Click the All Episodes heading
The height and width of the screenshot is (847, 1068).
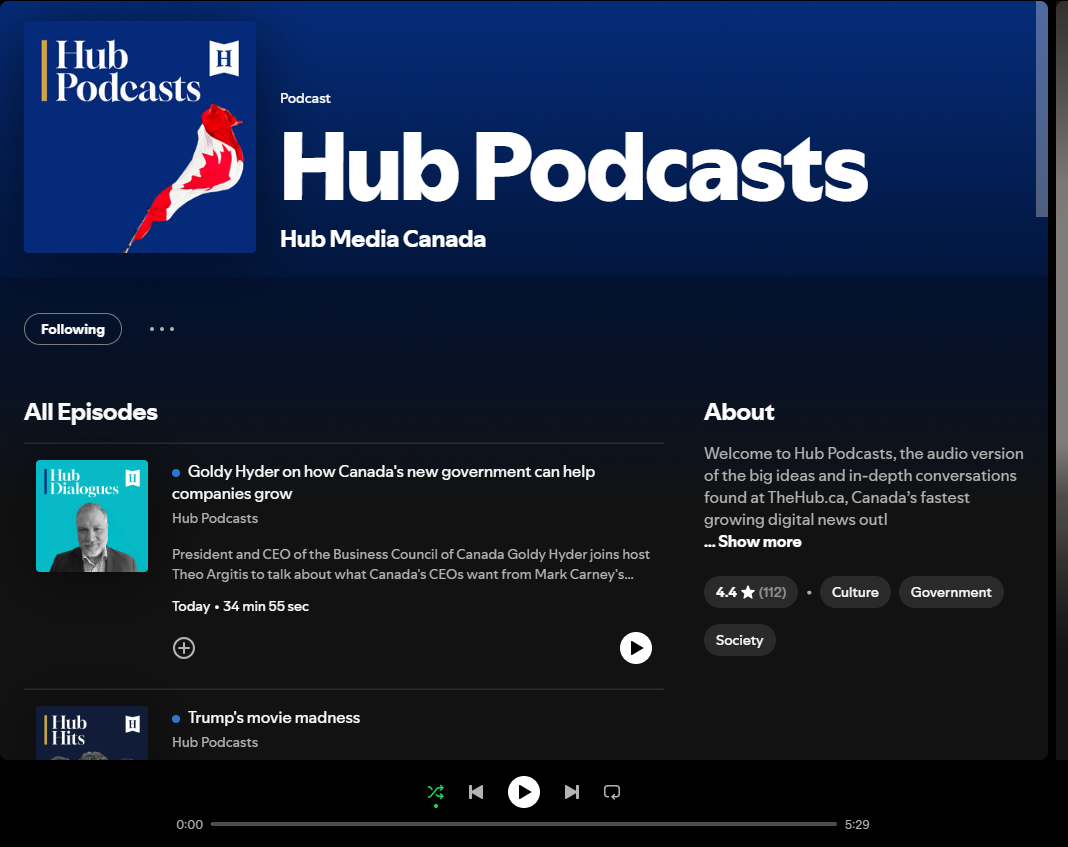coord(91,412)
